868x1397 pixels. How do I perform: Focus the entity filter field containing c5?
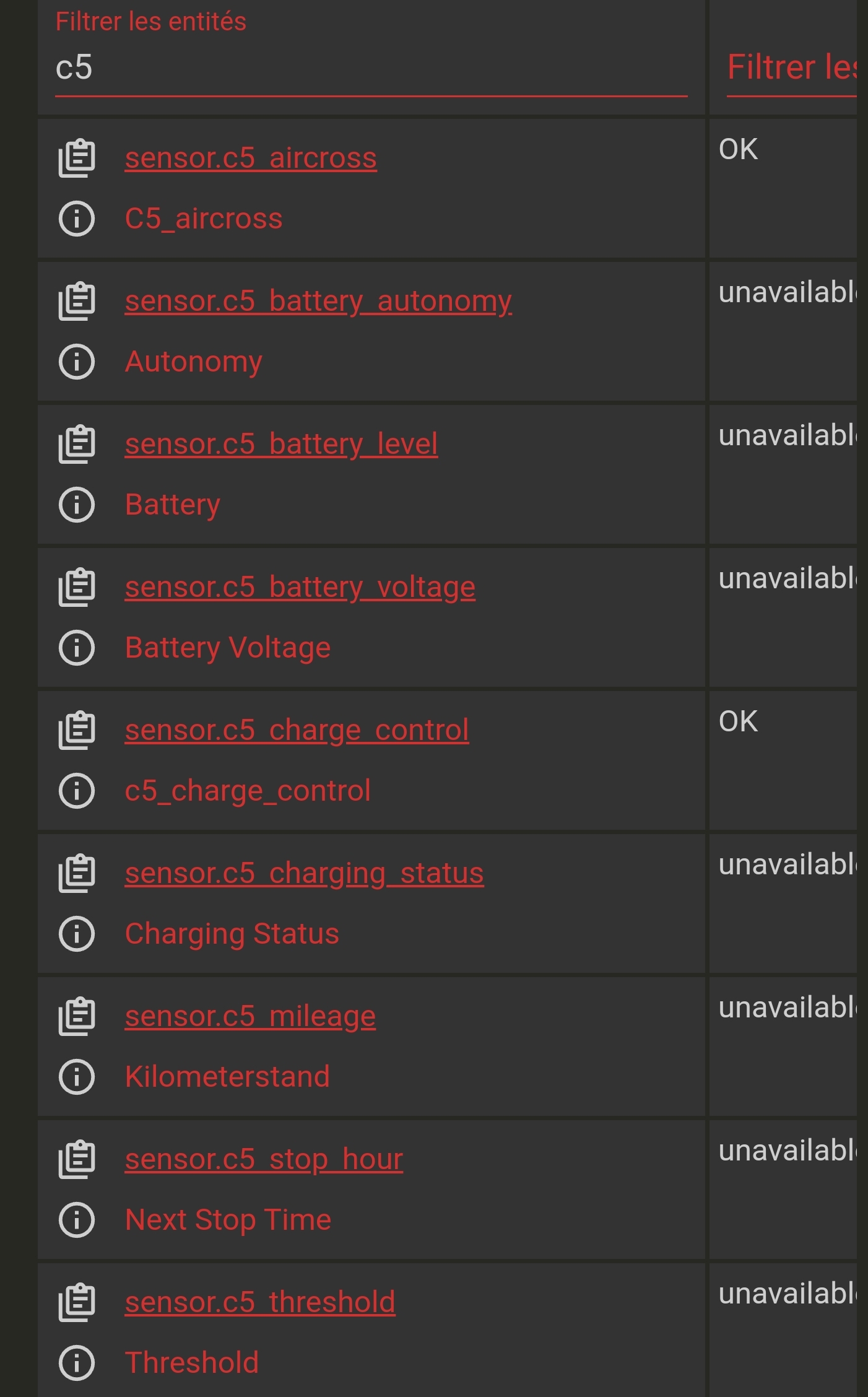(371, 68)
